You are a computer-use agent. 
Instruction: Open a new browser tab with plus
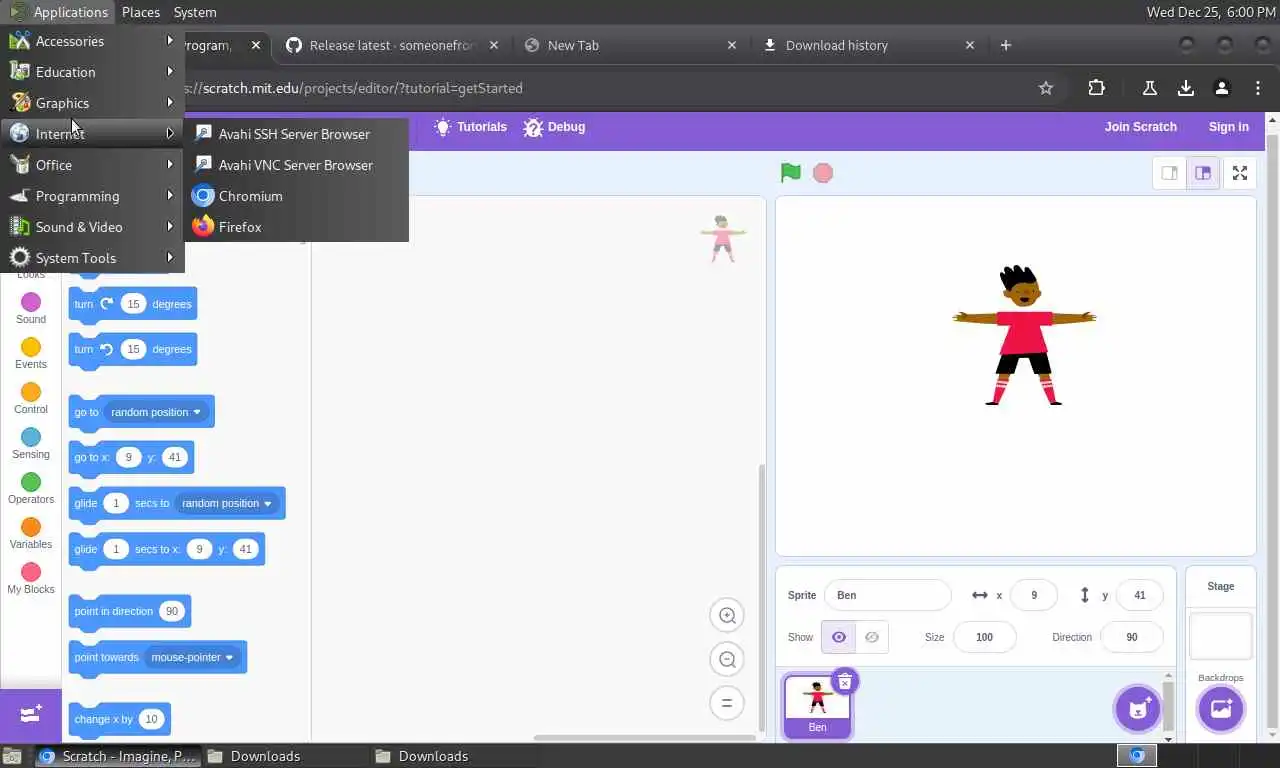coord(1006,45)
